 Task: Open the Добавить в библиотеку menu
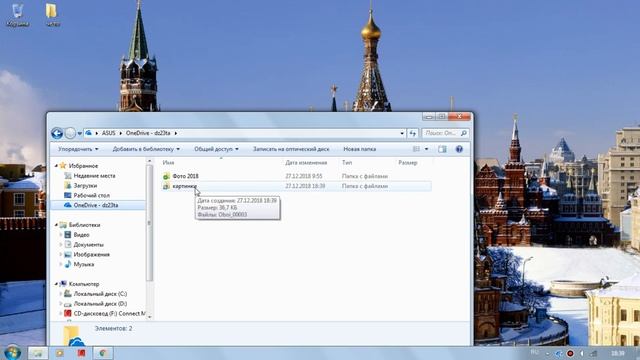click(x=146, y=149)
